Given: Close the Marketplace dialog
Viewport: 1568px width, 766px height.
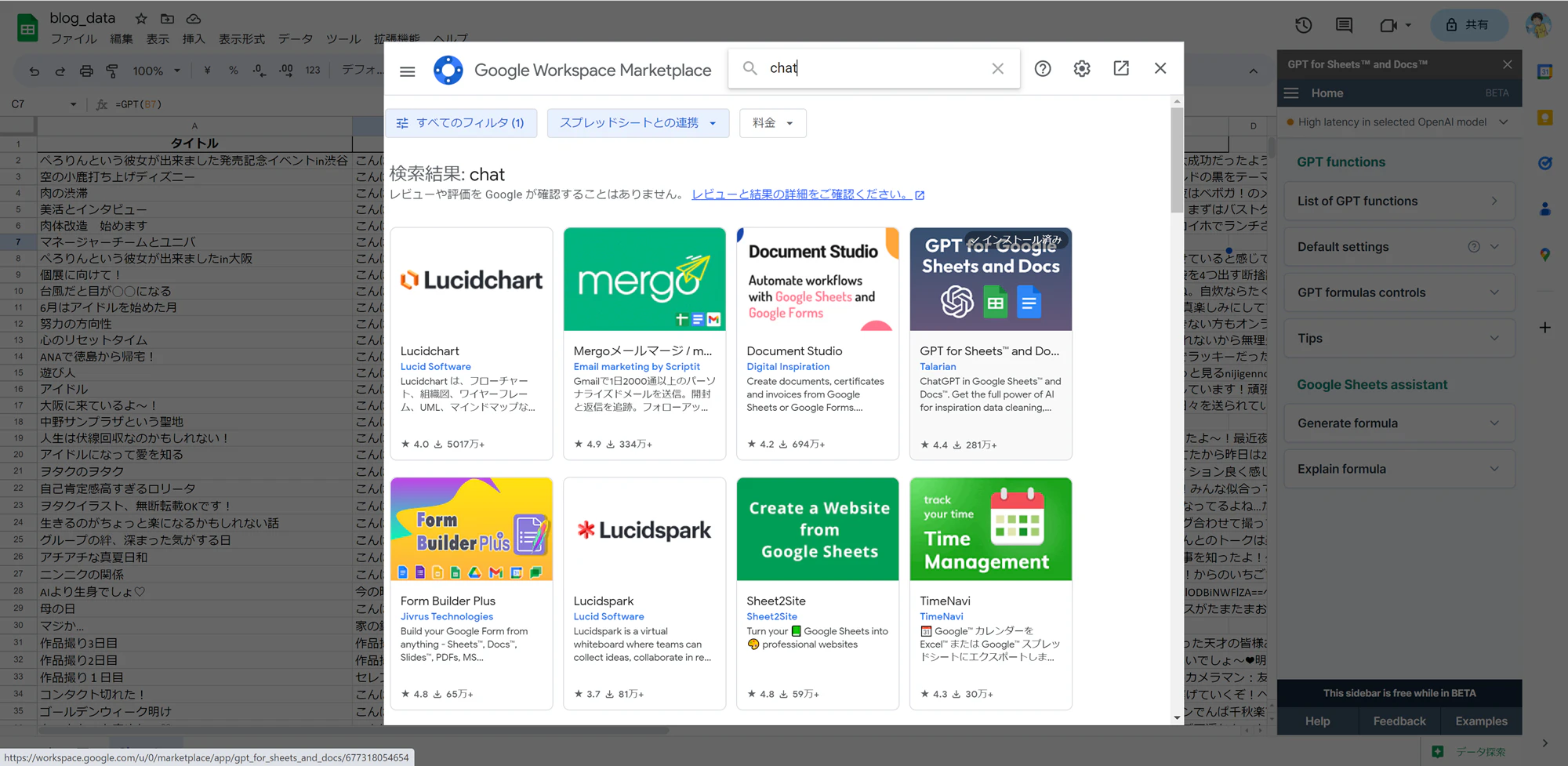Looking at the screenshot, I should click(1160, 68).
